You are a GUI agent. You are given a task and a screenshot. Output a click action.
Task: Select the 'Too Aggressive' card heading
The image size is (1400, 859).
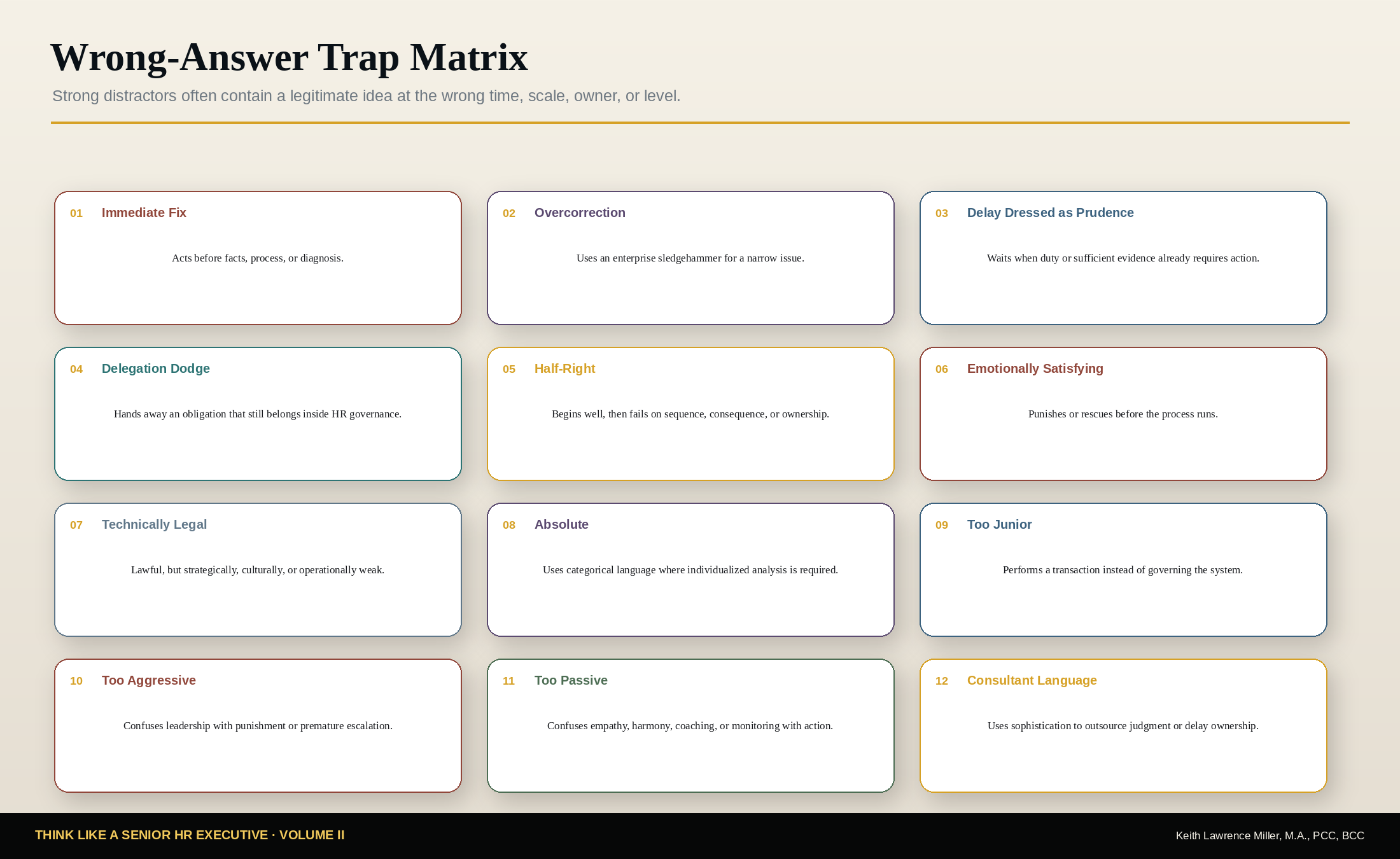click(x=149, y=680)
